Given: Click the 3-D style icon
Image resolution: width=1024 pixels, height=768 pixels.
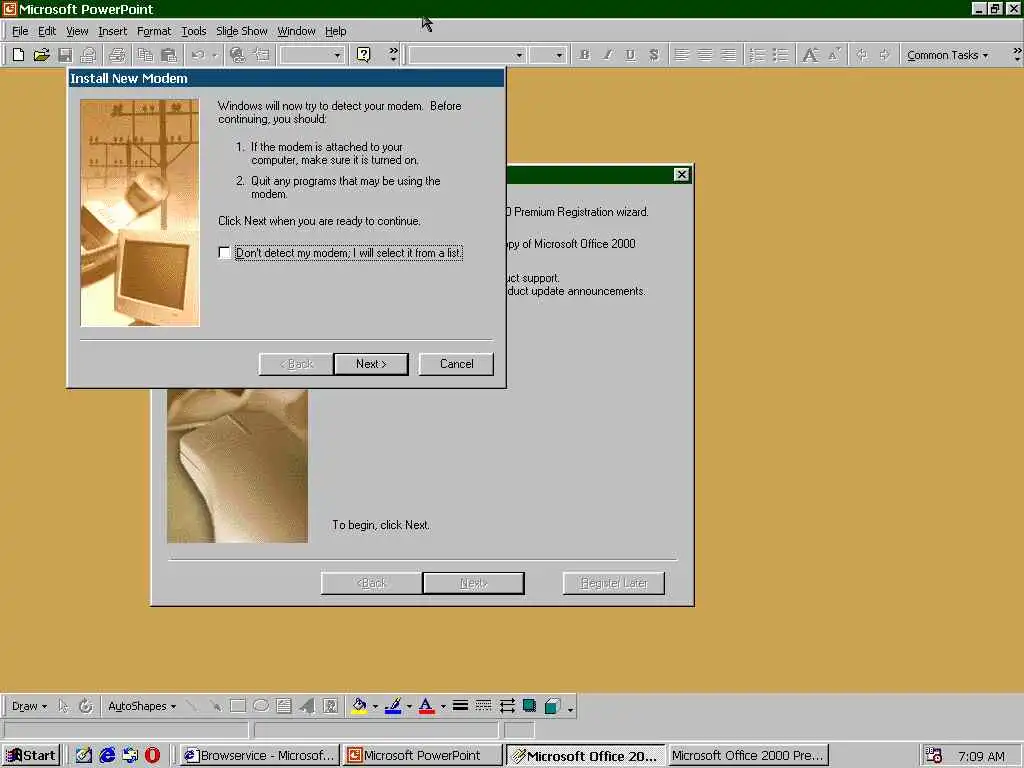Looking at the screenshot, I should pyautogui.click(x=552, y=706).
